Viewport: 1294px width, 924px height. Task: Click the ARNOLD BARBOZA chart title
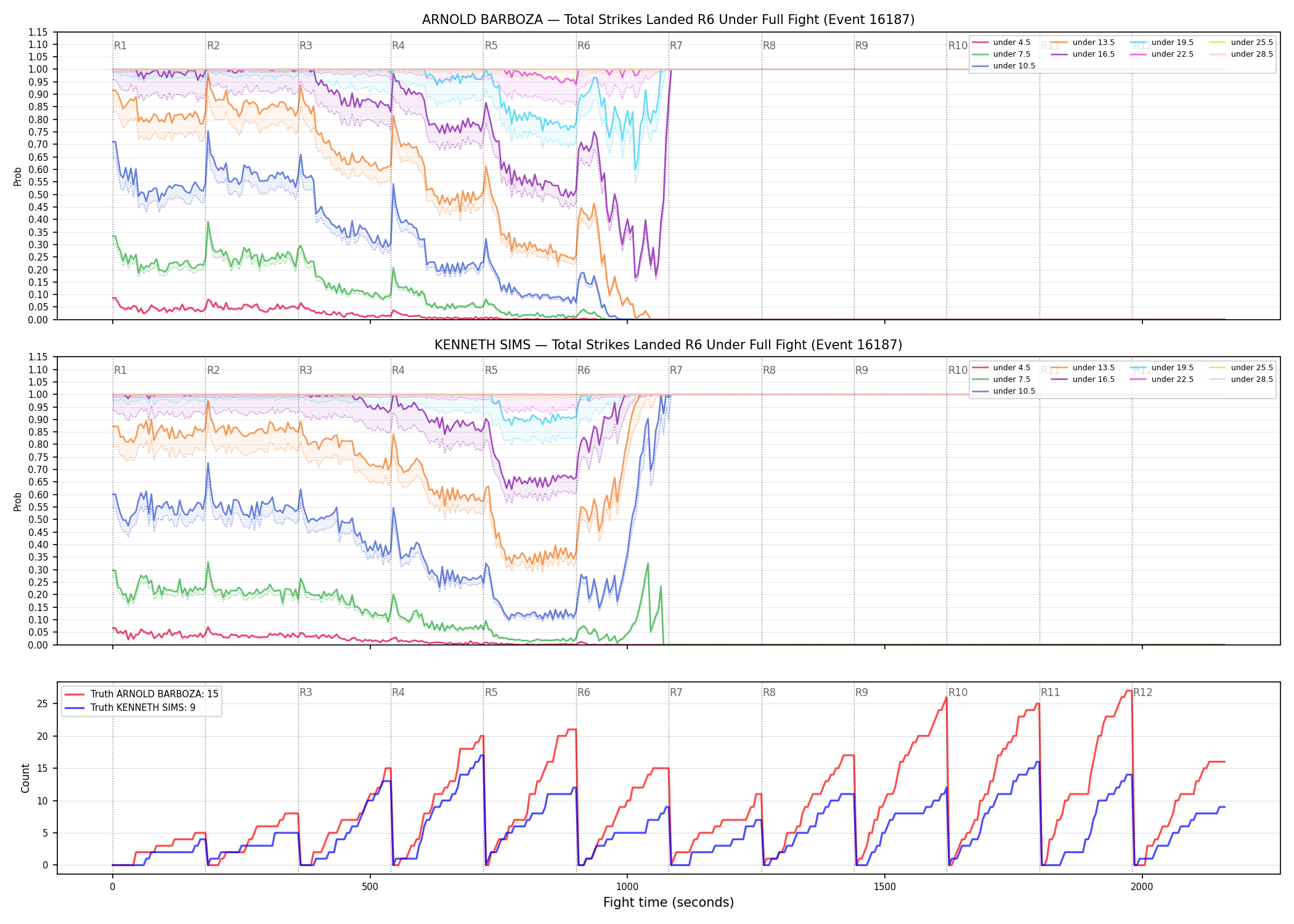pyautogui.click(x=668, y=20)
